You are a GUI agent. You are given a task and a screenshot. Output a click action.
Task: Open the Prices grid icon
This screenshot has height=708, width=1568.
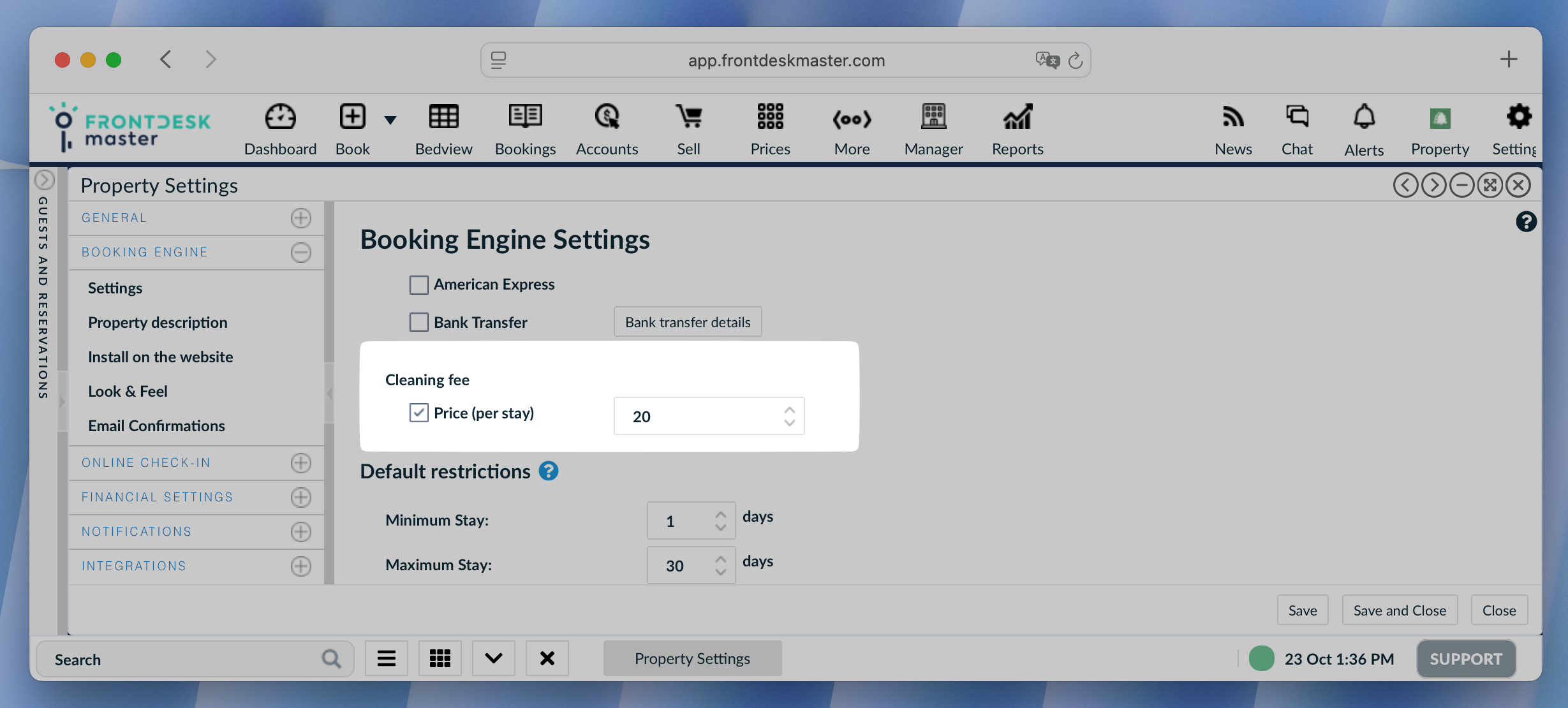[x=770, y=117]
